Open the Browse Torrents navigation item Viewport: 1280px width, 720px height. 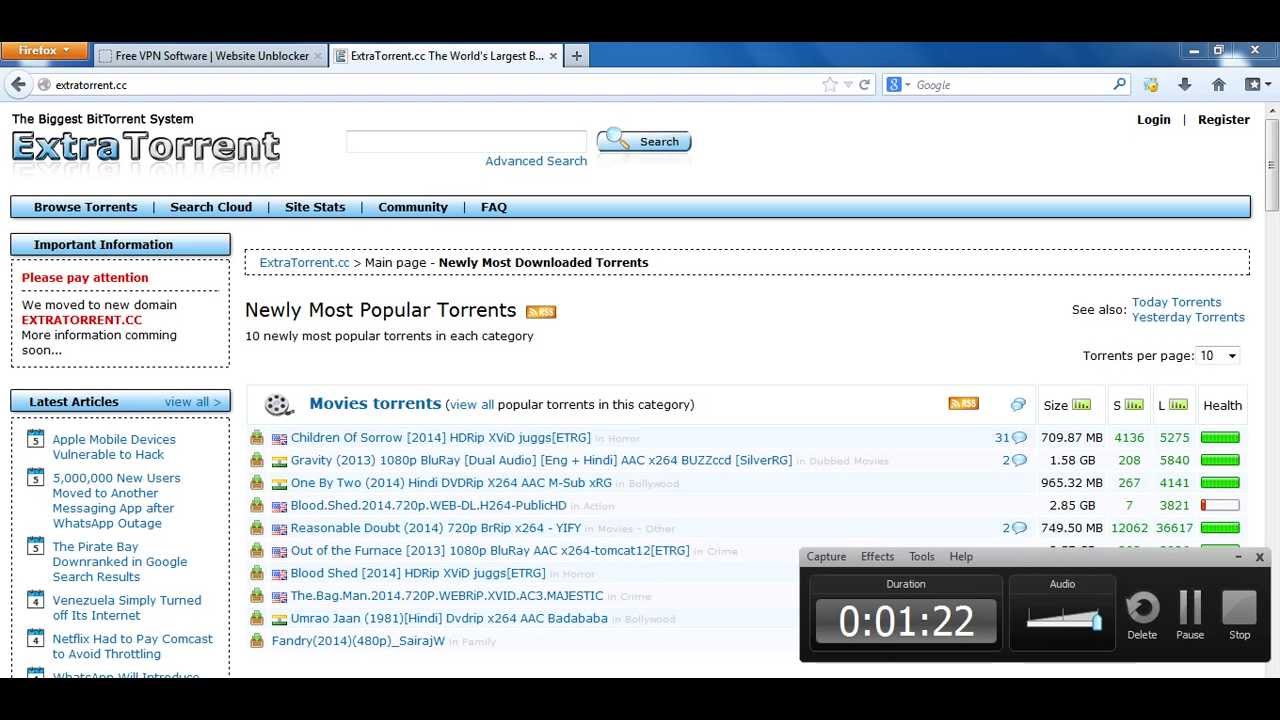tap(86, 207)
